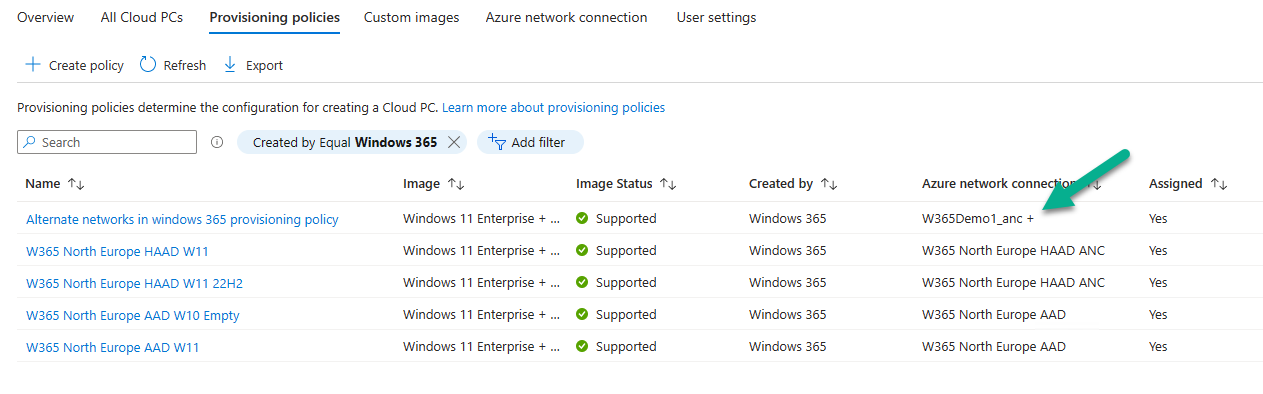Open the All Cloud PCs tab

(142, 18)
